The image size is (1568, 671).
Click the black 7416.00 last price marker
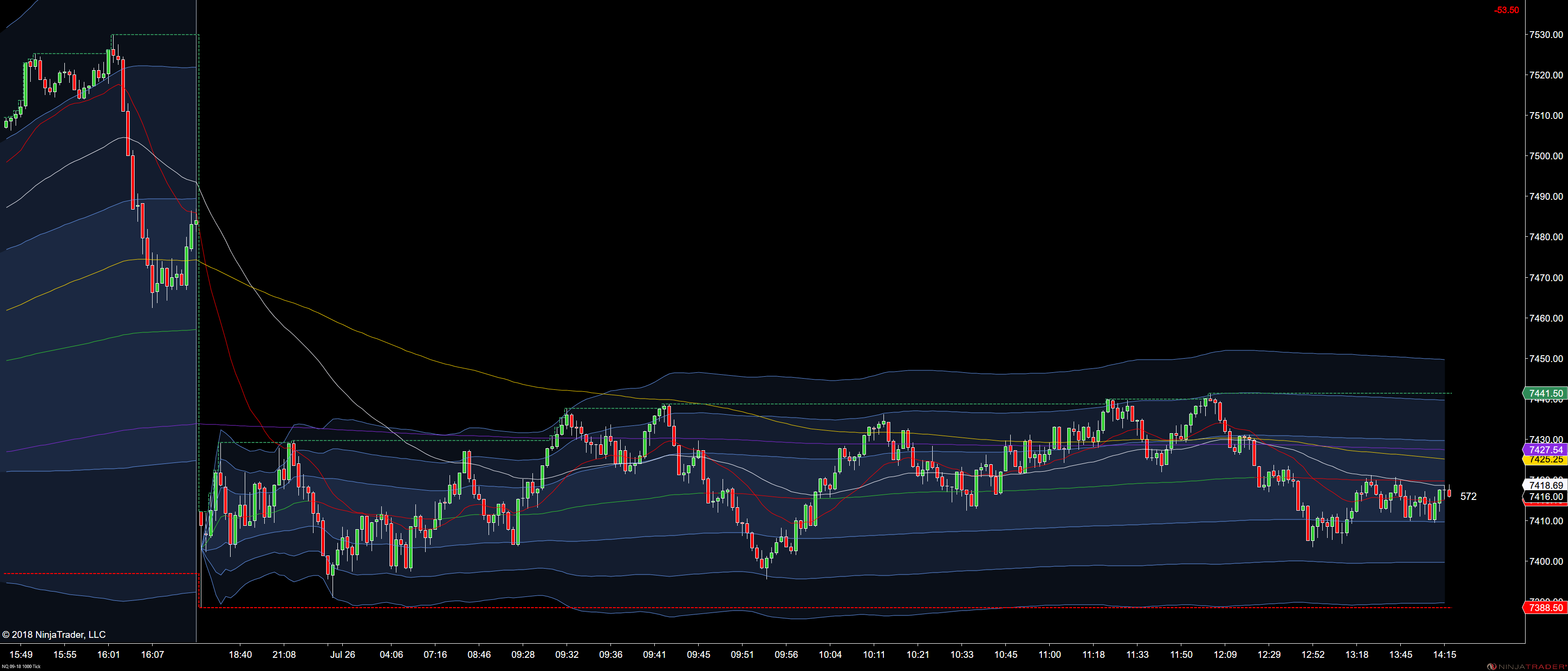pyautogui.click(x=1546, y=497)
